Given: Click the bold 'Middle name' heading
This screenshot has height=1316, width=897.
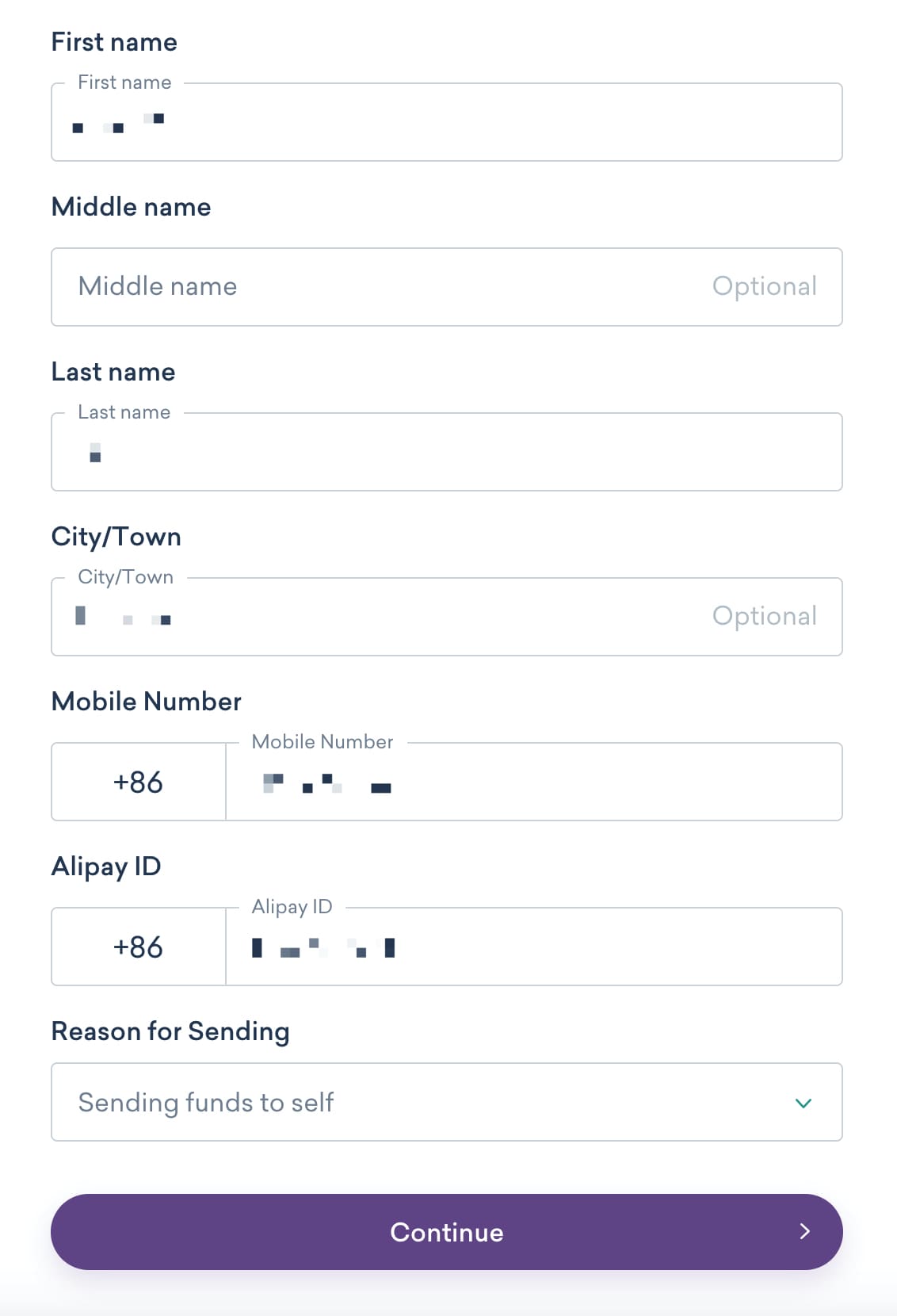Looking at the screenshot, I should coord(131,207).
